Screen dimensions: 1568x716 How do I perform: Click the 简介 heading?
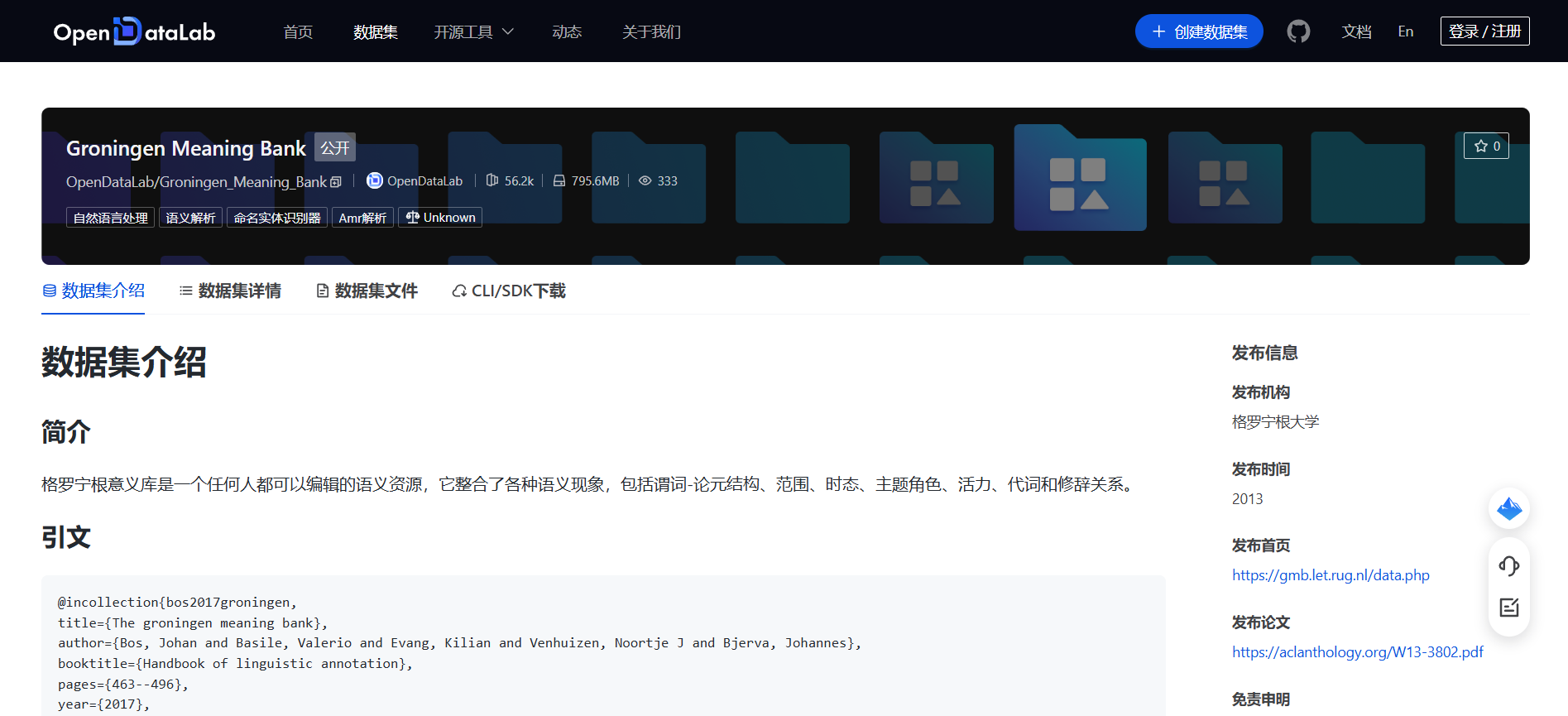66,431
